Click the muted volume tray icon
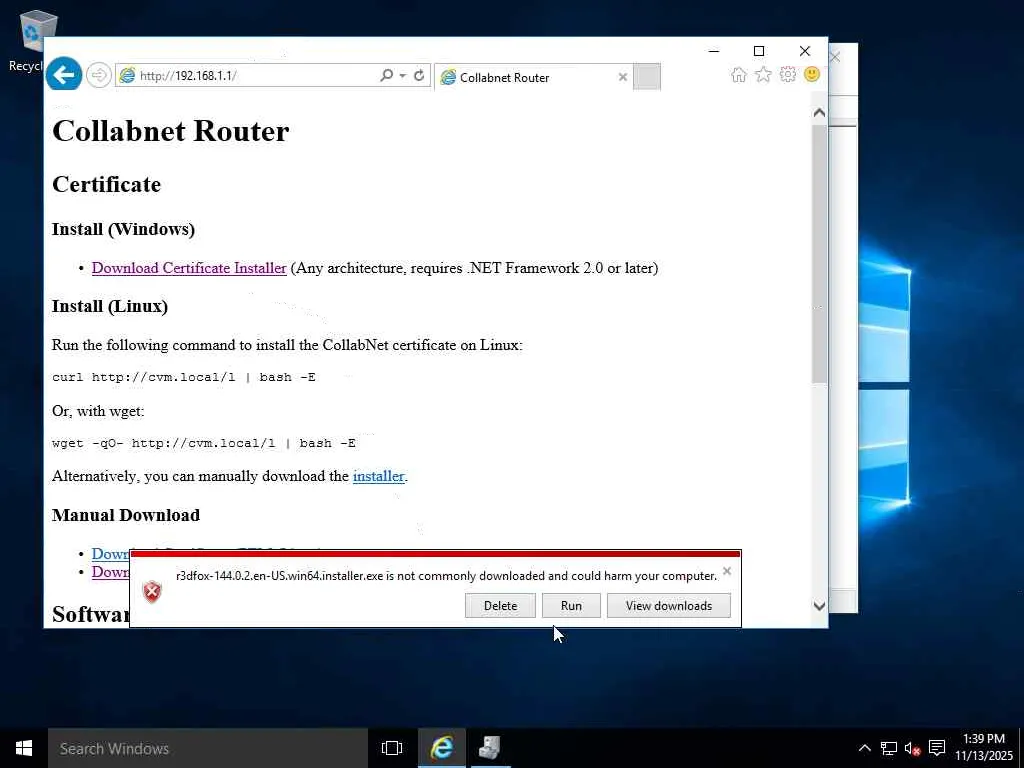The height and width of the screenshot is (768, 1024). pos(912,748)
